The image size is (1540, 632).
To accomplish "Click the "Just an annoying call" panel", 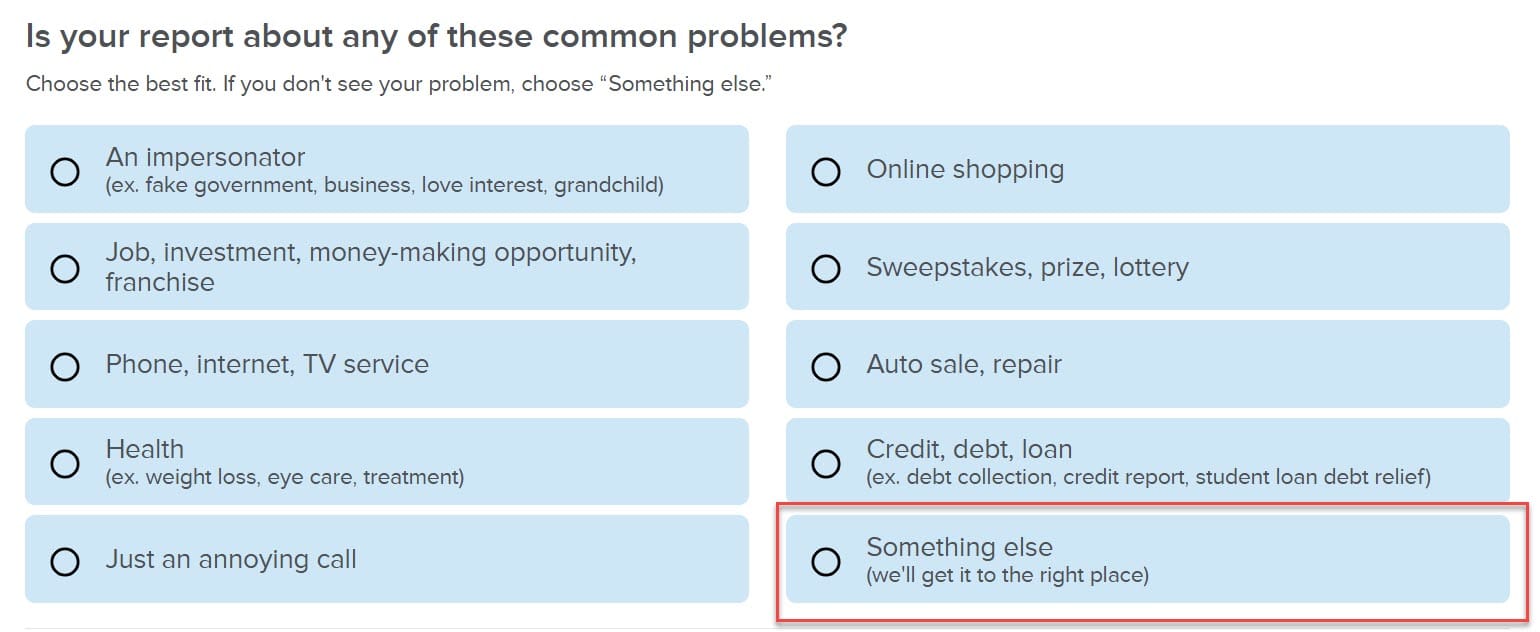I will click(x=387, y=560).
